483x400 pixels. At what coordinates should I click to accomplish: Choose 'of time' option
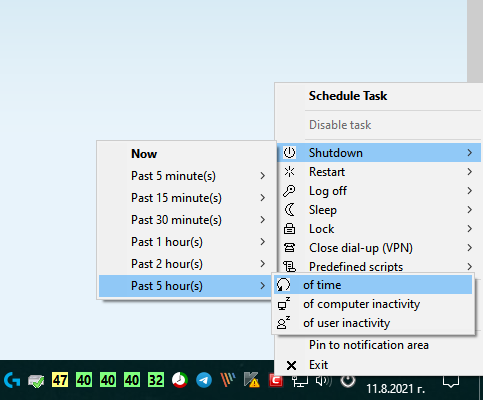[373, 285]
